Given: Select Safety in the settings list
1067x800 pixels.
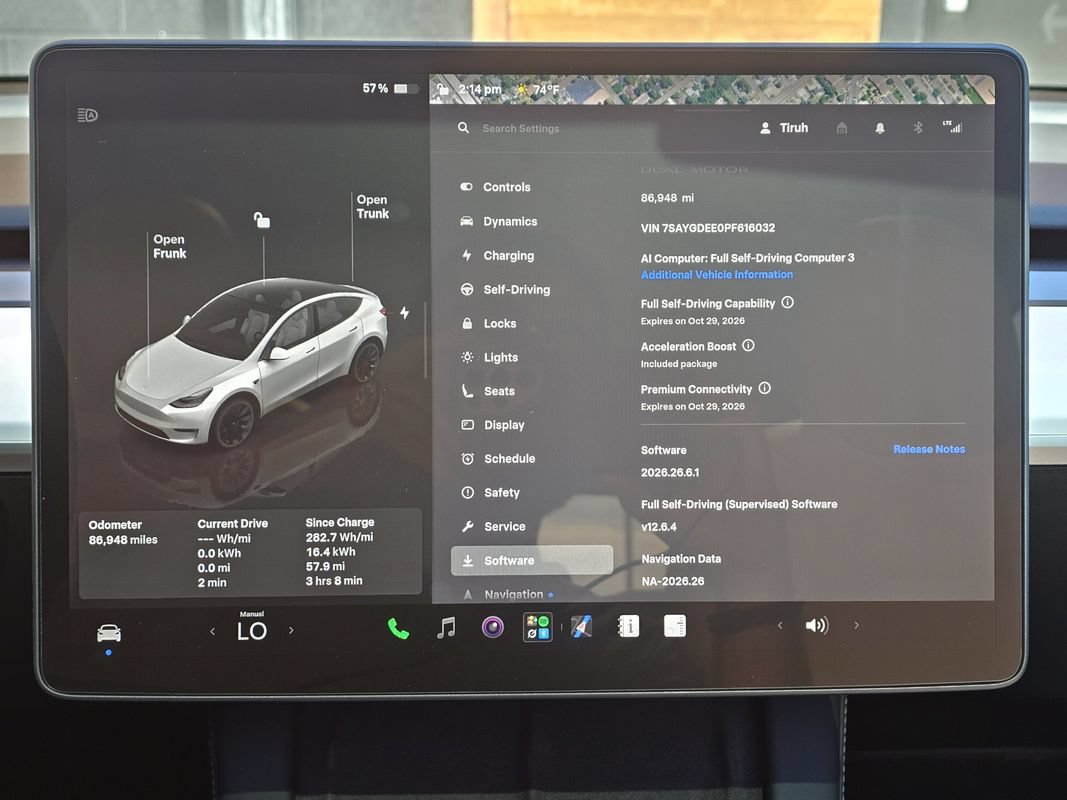Looking at the screenshot, I should [491, 493].
